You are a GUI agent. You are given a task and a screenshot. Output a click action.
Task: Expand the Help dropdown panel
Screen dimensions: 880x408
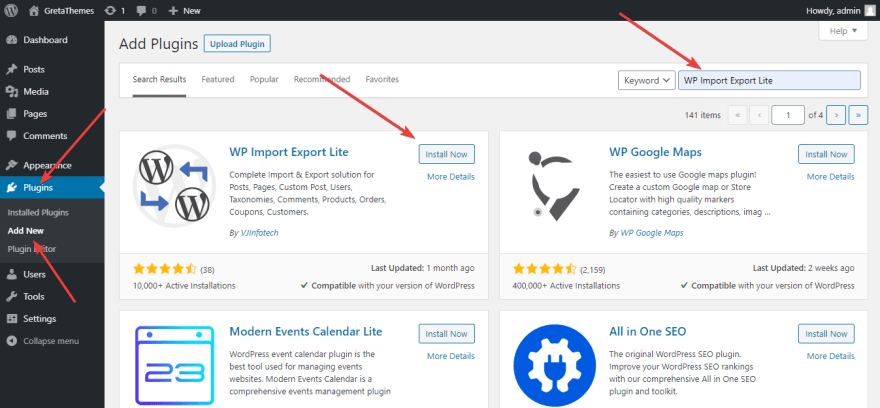coord(844,31)
